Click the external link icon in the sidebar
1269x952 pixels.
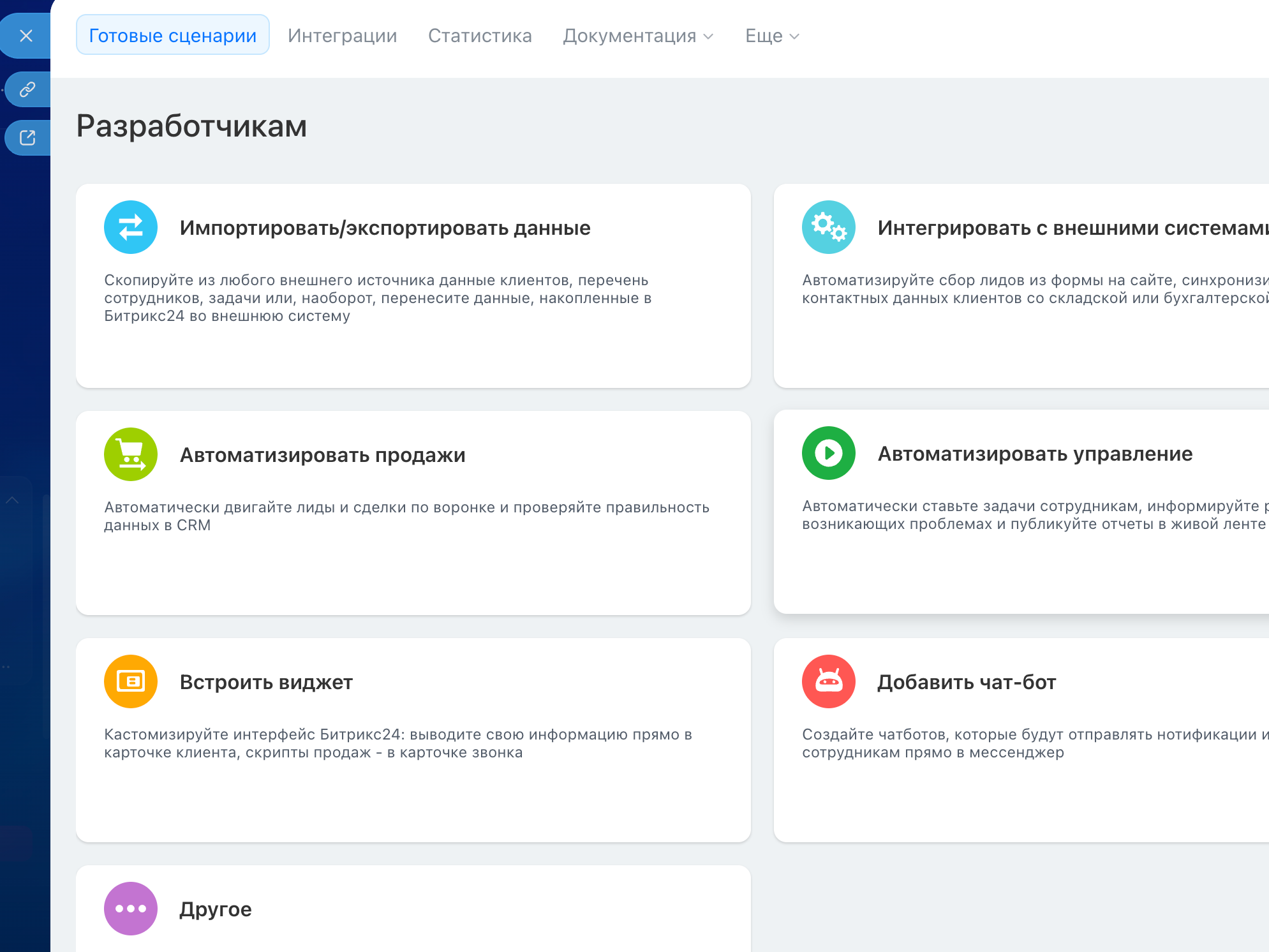pos(26,137)
